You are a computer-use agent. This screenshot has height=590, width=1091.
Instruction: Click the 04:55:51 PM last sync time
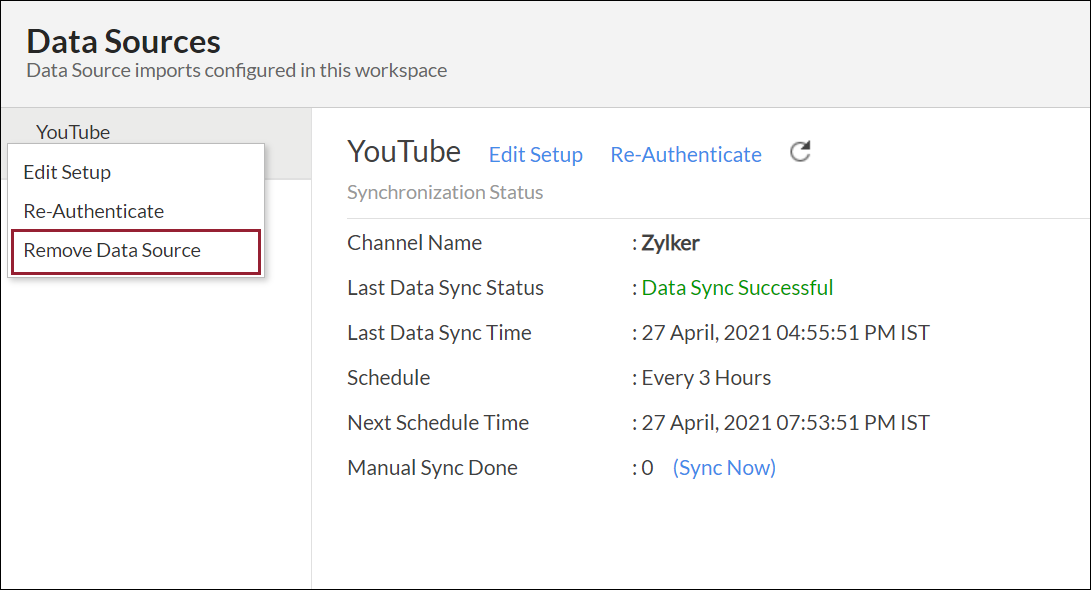click(785, 332)
